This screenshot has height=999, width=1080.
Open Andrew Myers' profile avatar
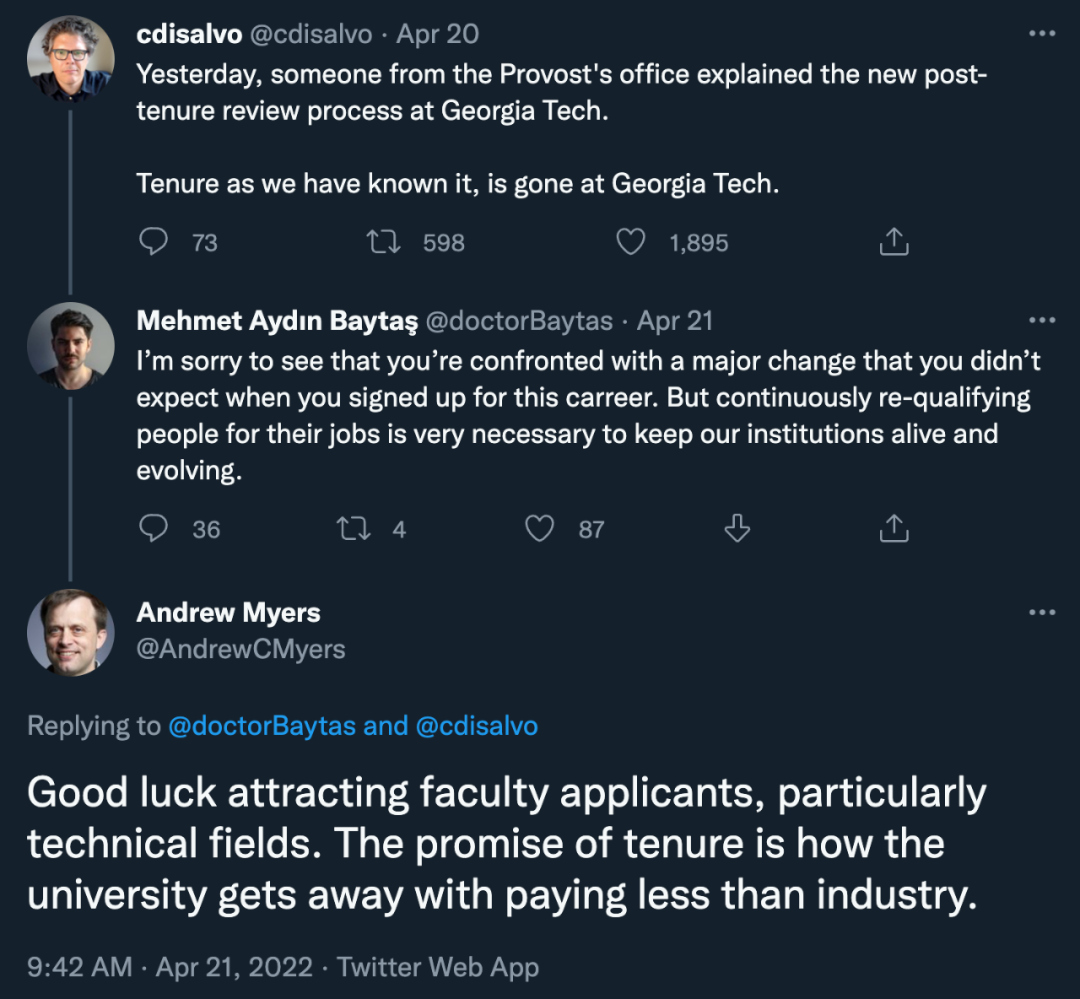[x=69, y=632]
